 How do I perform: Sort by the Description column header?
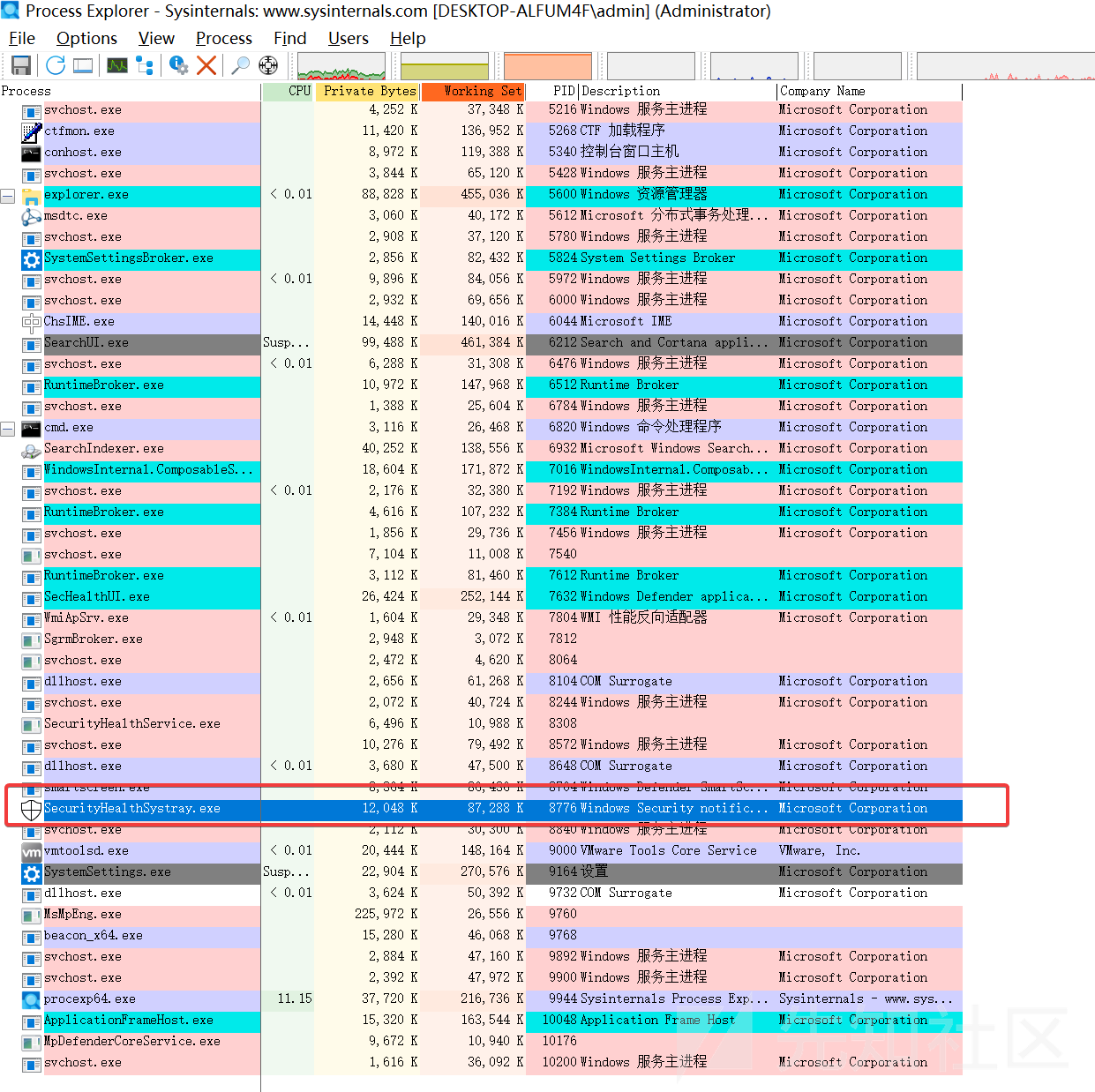[x=678, y=91]
